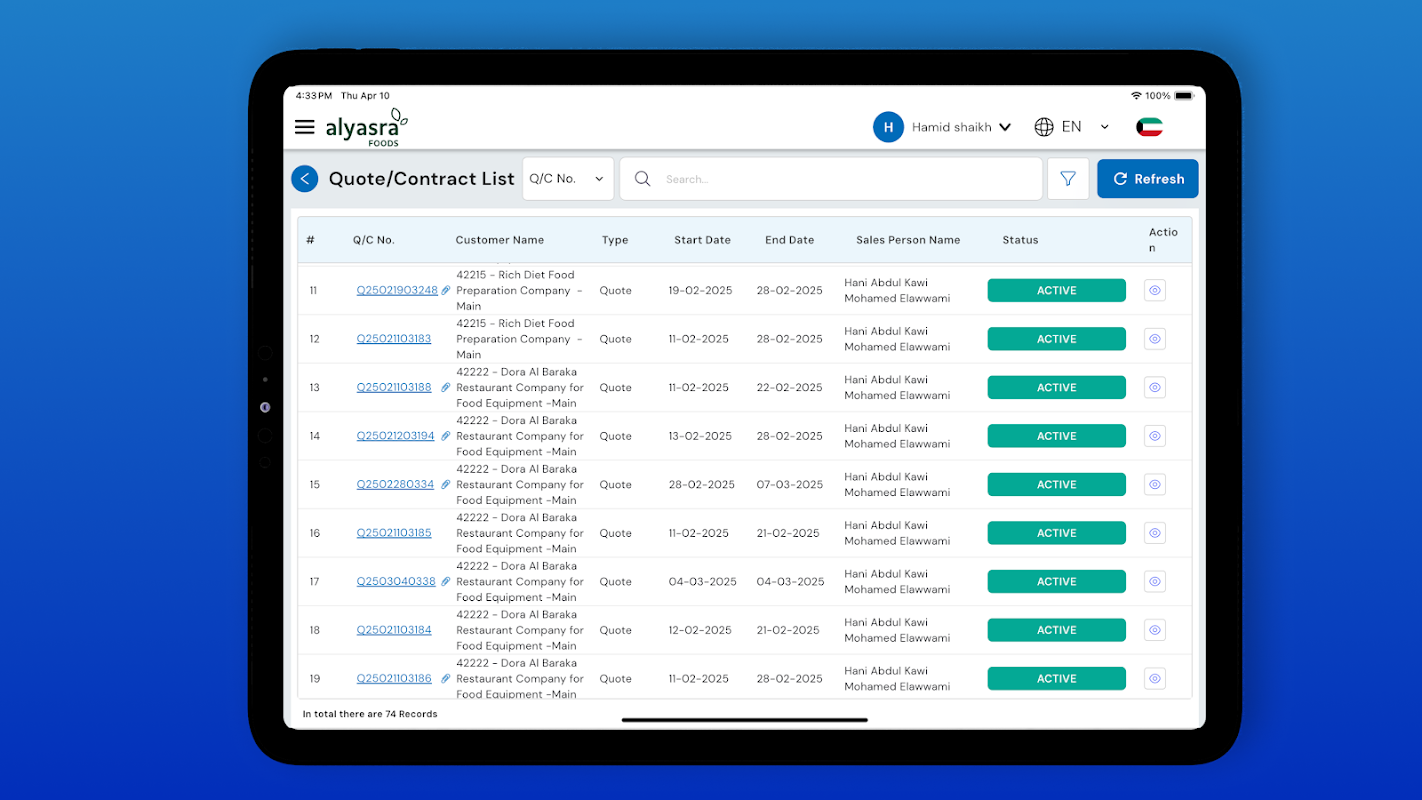Image resolution: width=1422 pixels, height=800 pixels.
Task: View row 16 with the eye icon
Action: coord(1155,533)
